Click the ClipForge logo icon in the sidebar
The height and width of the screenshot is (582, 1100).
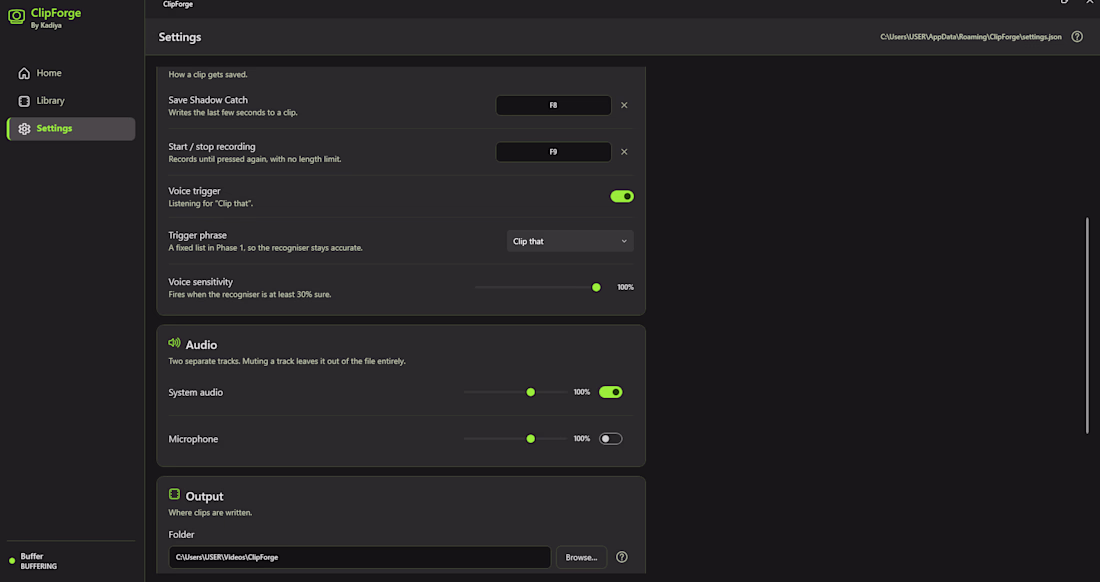16,17
